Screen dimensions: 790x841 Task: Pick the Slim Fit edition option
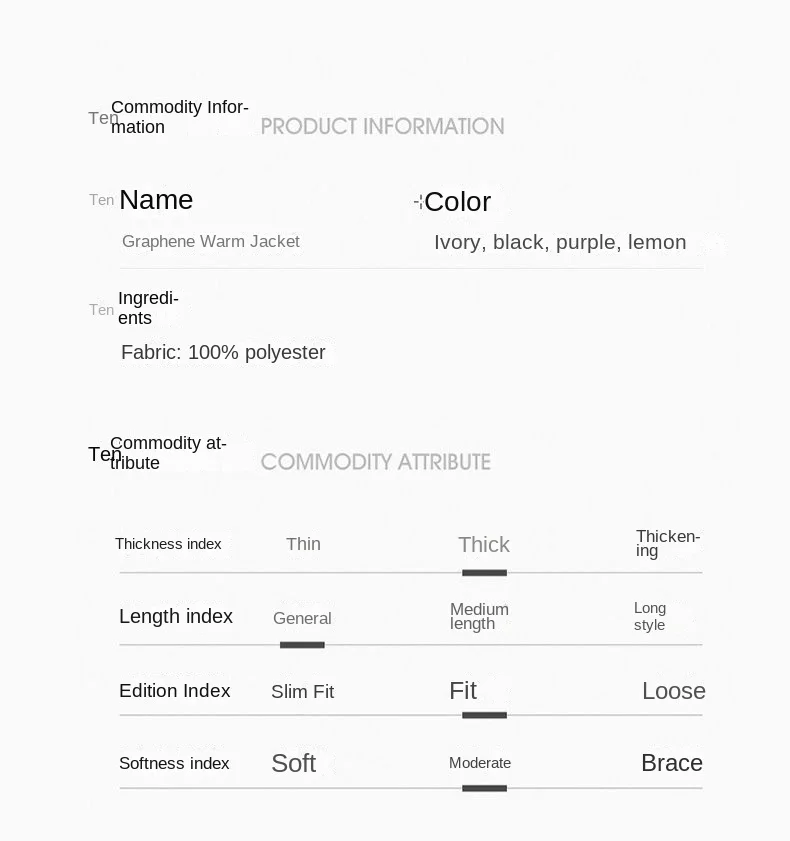[x=302, y=692]
